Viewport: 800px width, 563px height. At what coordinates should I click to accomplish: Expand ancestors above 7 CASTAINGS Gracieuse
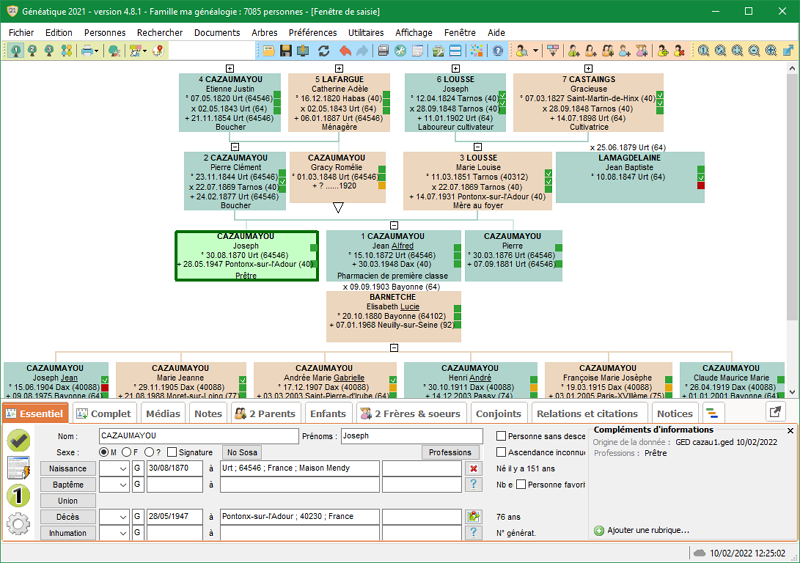click(588, 68)
